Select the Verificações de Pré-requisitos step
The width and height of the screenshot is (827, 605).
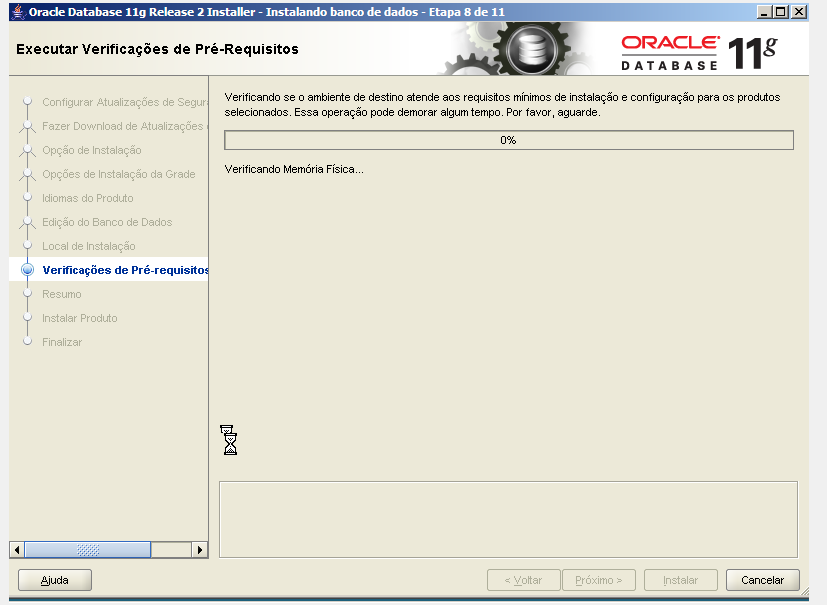click(125, 270)
